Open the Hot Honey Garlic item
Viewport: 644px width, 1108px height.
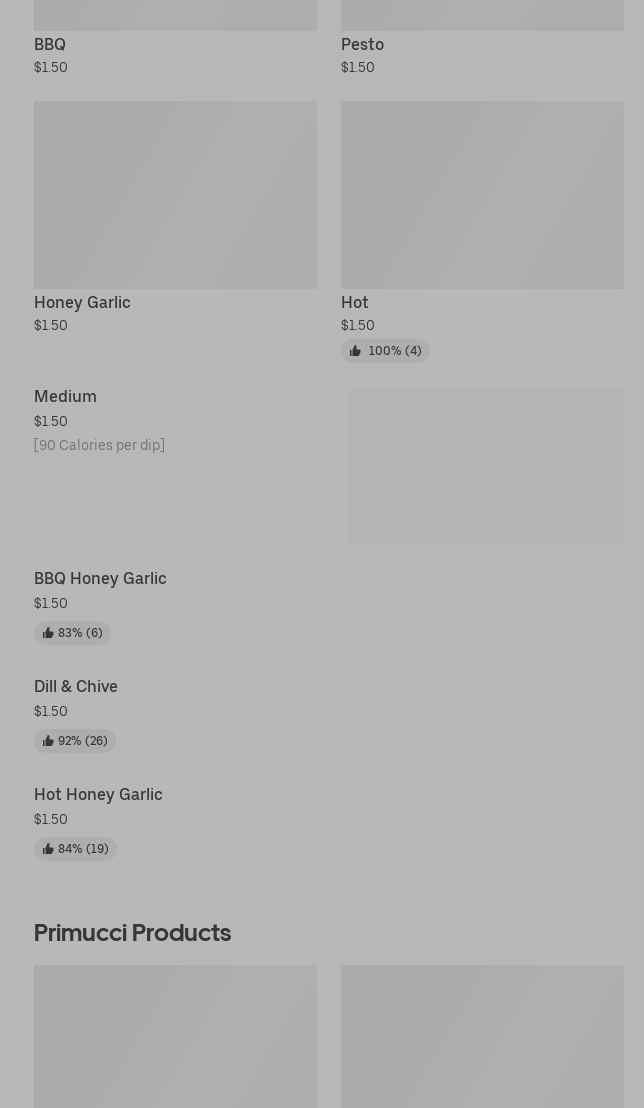(x=98, y=795)
